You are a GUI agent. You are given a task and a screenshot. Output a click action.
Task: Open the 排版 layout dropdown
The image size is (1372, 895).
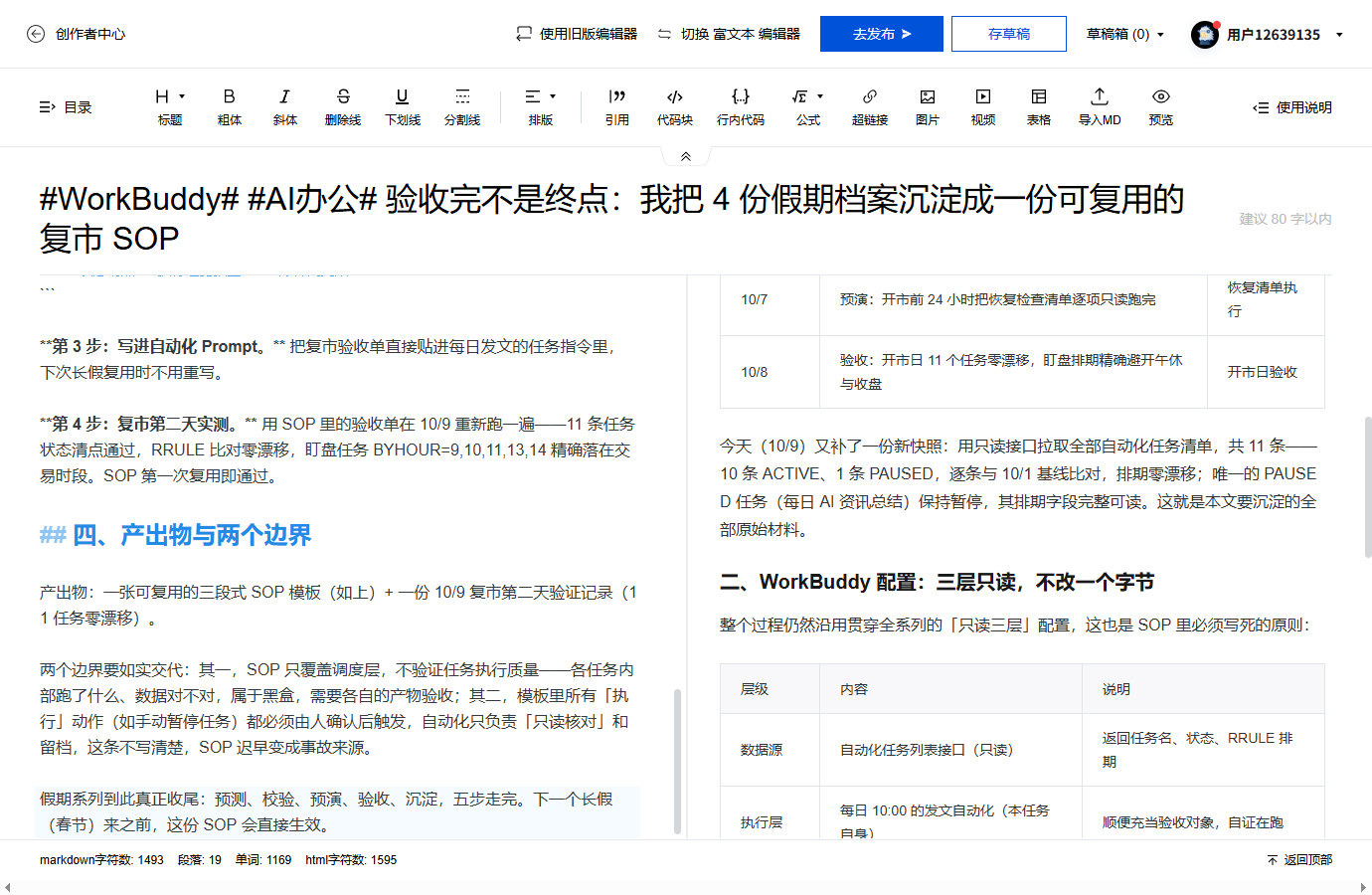[x=541, y=106]
